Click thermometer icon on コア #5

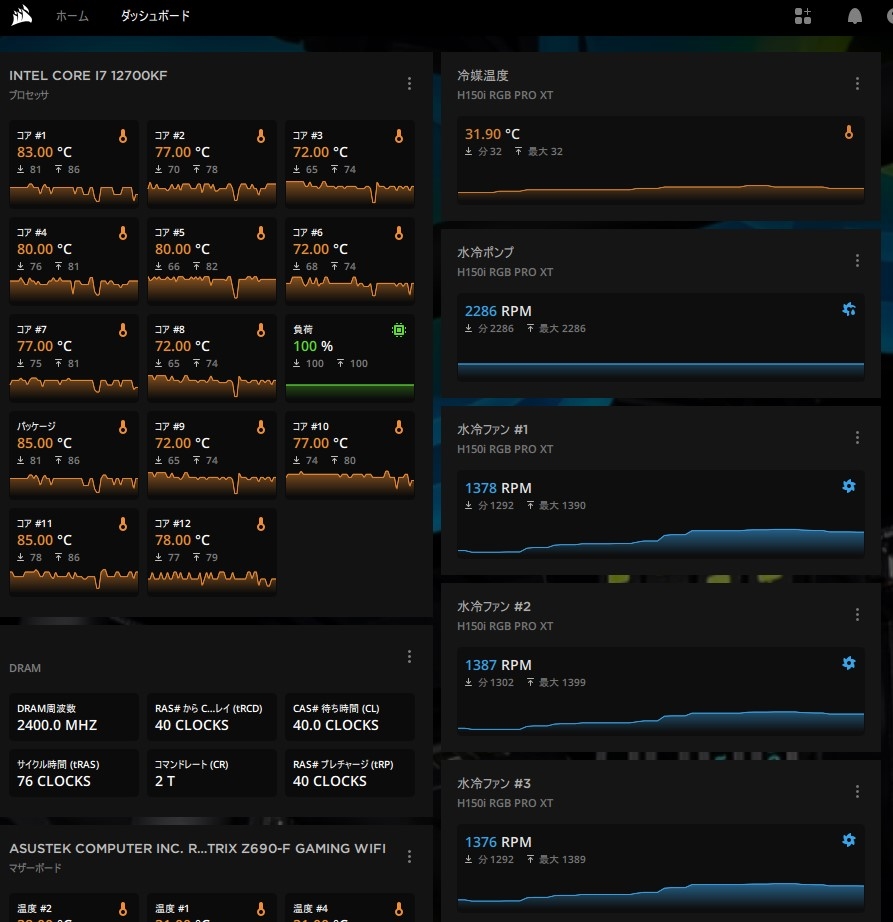coord(261,233)
